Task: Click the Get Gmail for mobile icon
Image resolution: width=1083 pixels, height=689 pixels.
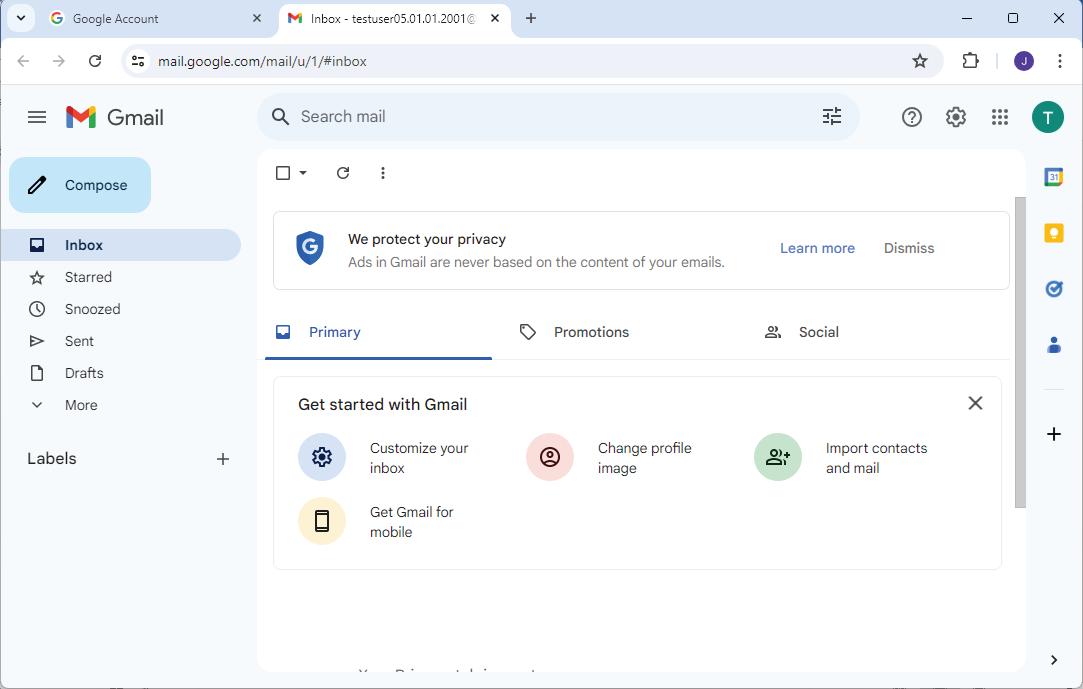Action: tap(322, 521)
